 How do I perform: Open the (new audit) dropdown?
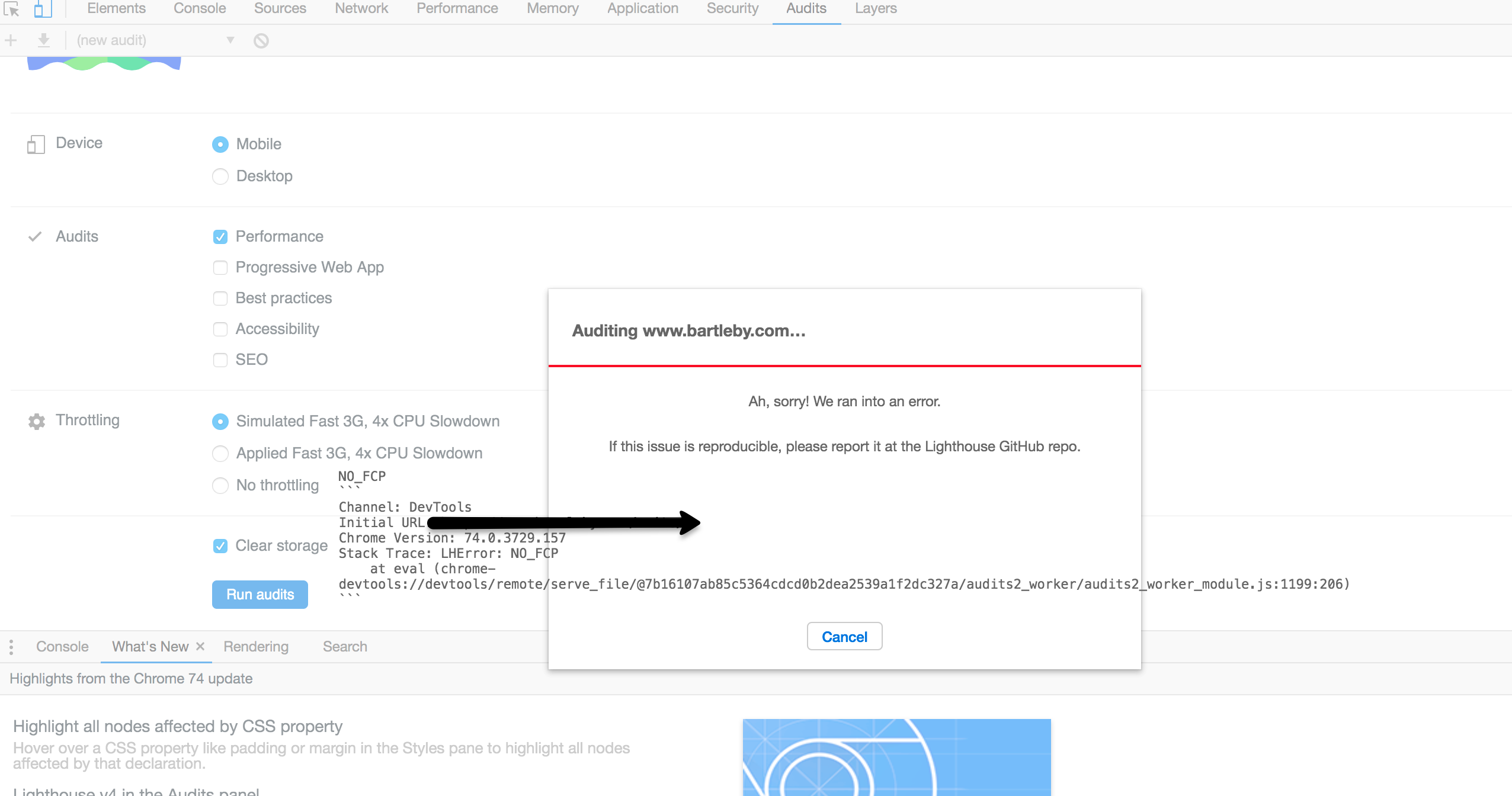155,40
